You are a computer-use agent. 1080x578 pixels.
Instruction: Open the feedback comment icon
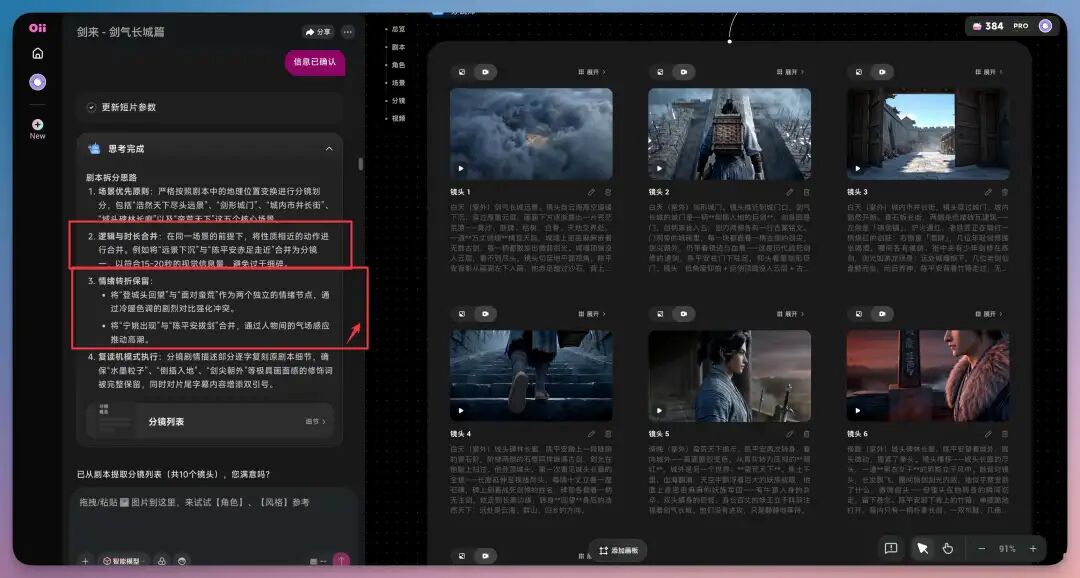click(x=891, y=548)
